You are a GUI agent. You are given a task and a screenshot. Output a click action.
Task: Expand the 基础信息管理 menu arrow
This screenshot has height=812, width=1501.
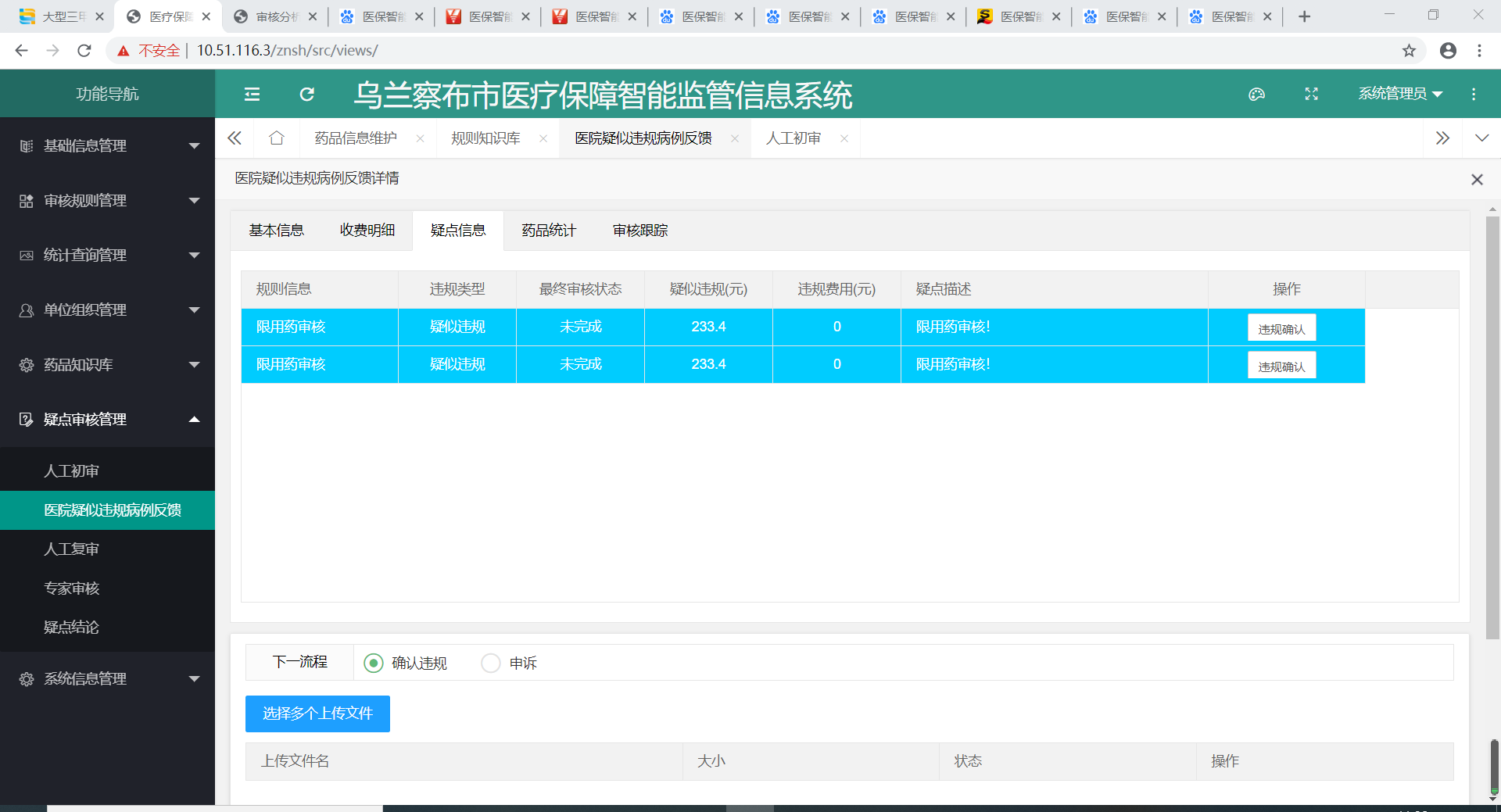(195, 146)
